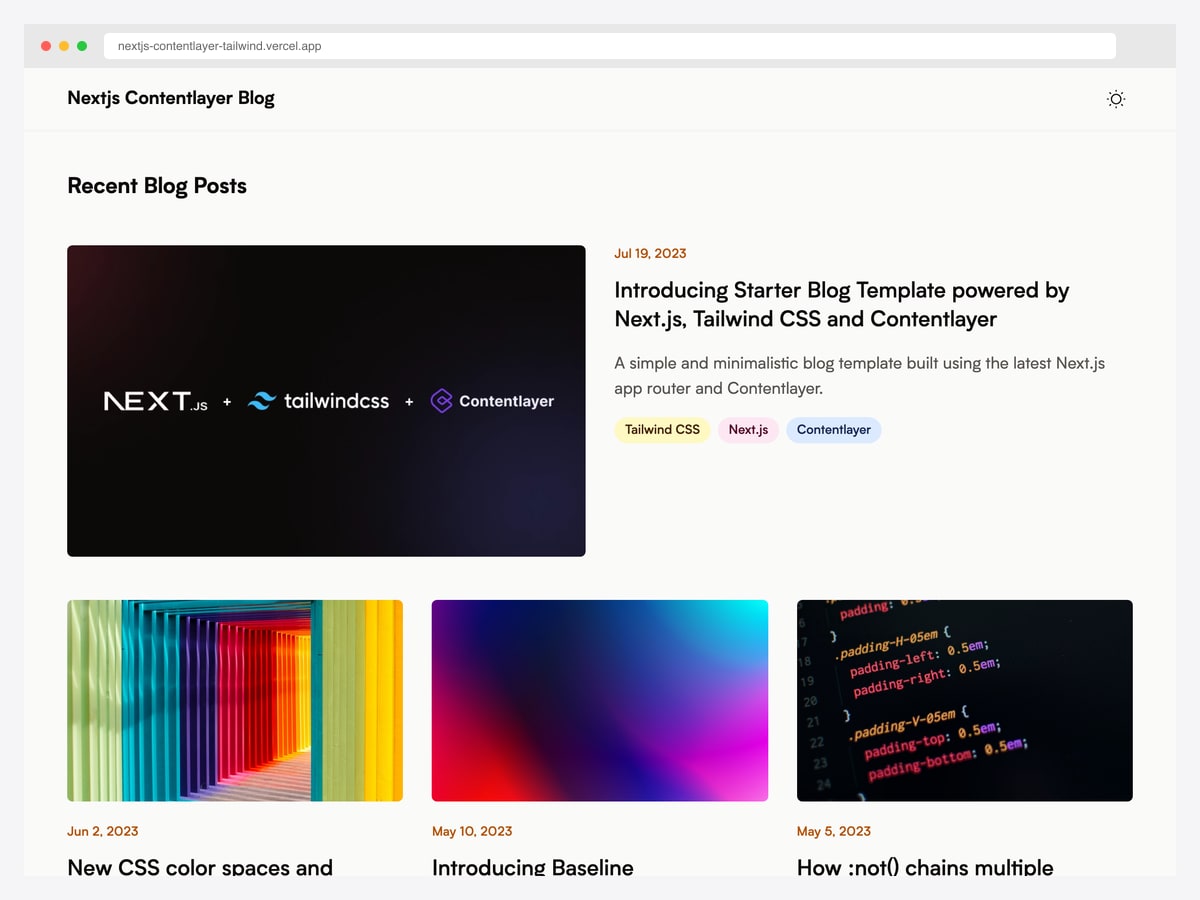Click the red close window dot
This screenshot has width=1200, height=900.
click(46, 46)
